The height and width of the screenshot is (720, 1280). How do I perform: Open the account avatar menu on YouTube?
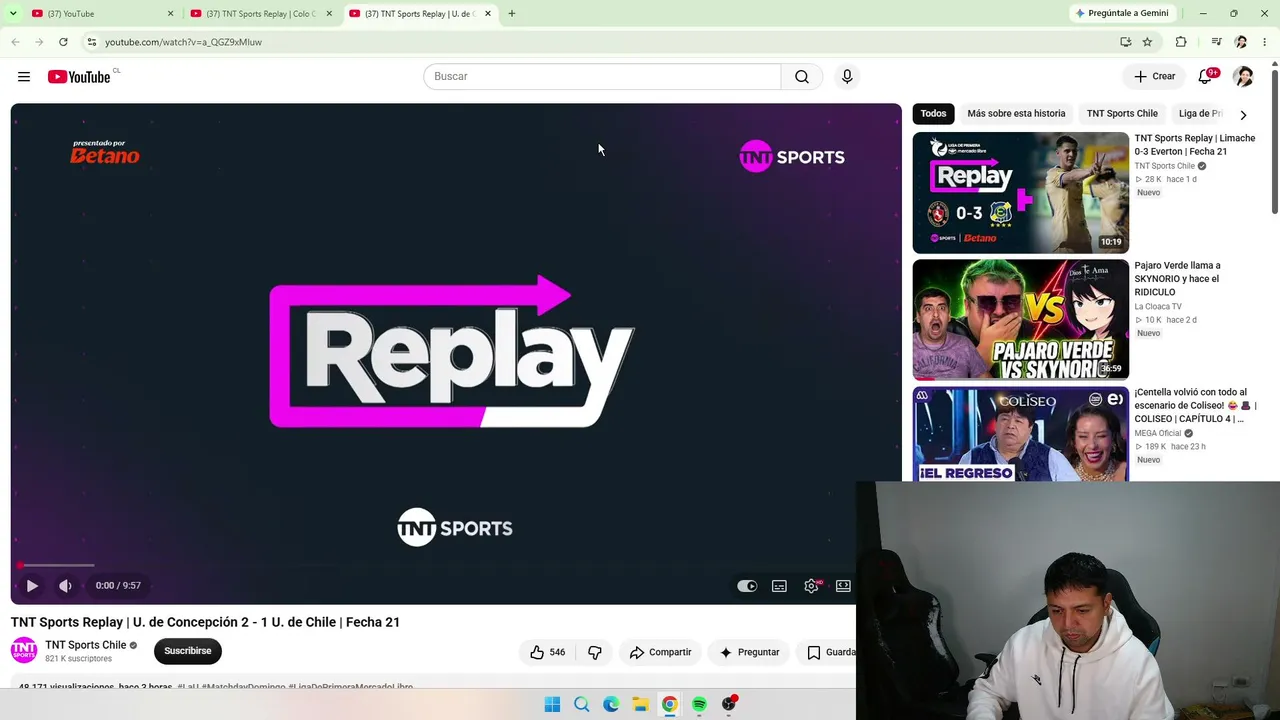(1243, 77)
